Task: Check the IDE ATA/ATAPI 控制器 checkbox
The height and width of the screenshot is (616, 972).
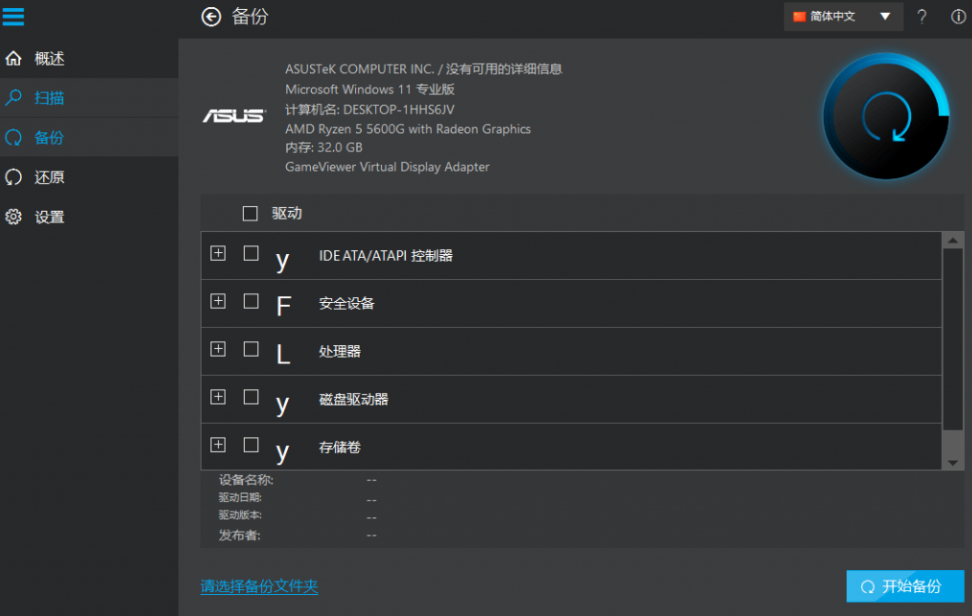Action: point(250,254)
